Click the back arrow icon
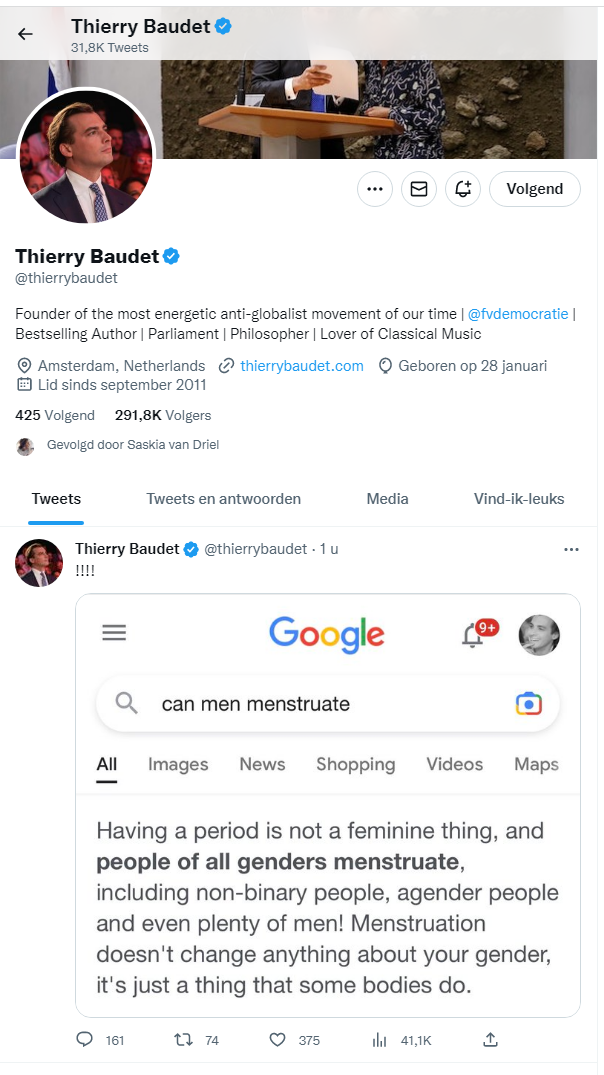The image size is (604, 1075). coord(25,34)
